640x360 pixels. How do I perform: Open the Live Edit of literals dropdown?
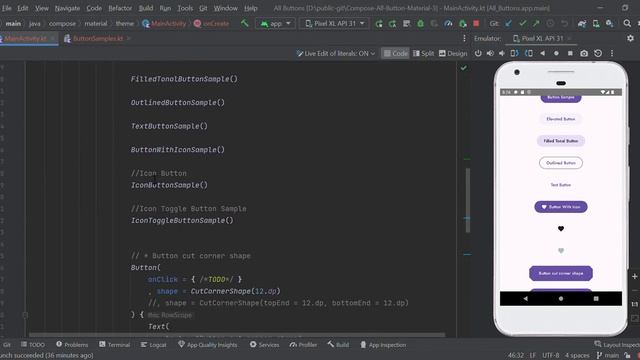pos(336,53)
